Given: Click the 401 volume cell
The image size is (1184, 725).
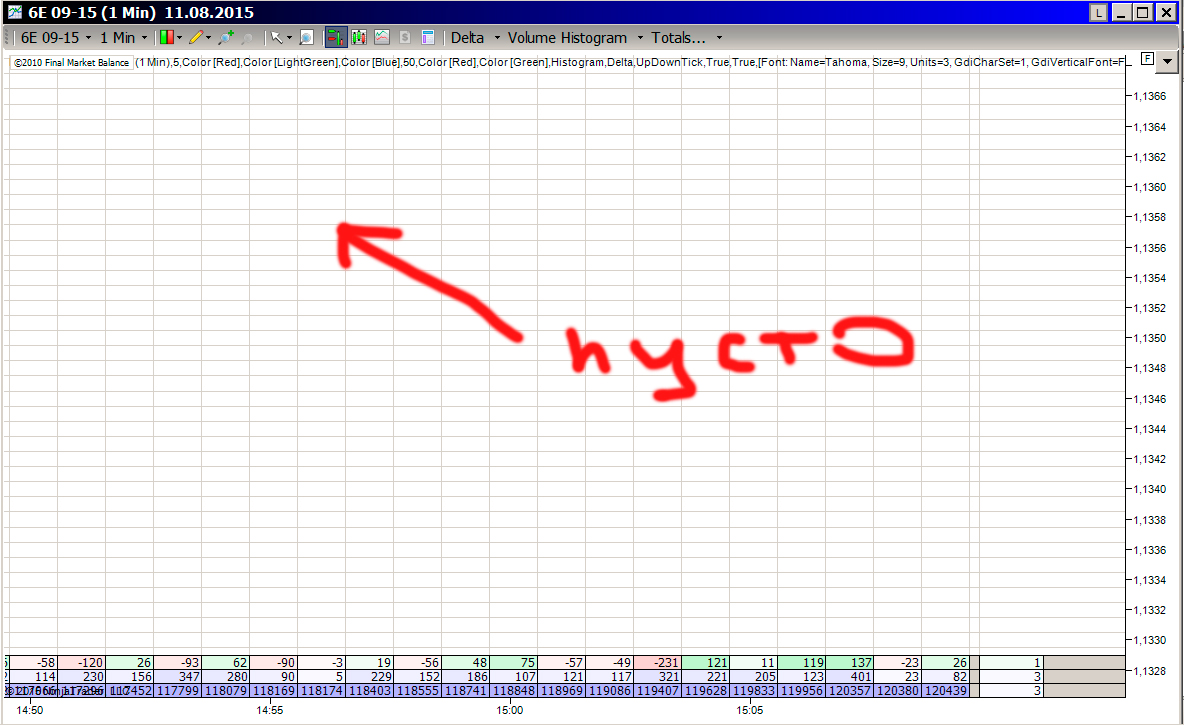Looking at the screenshot, I should pos(849,677).
